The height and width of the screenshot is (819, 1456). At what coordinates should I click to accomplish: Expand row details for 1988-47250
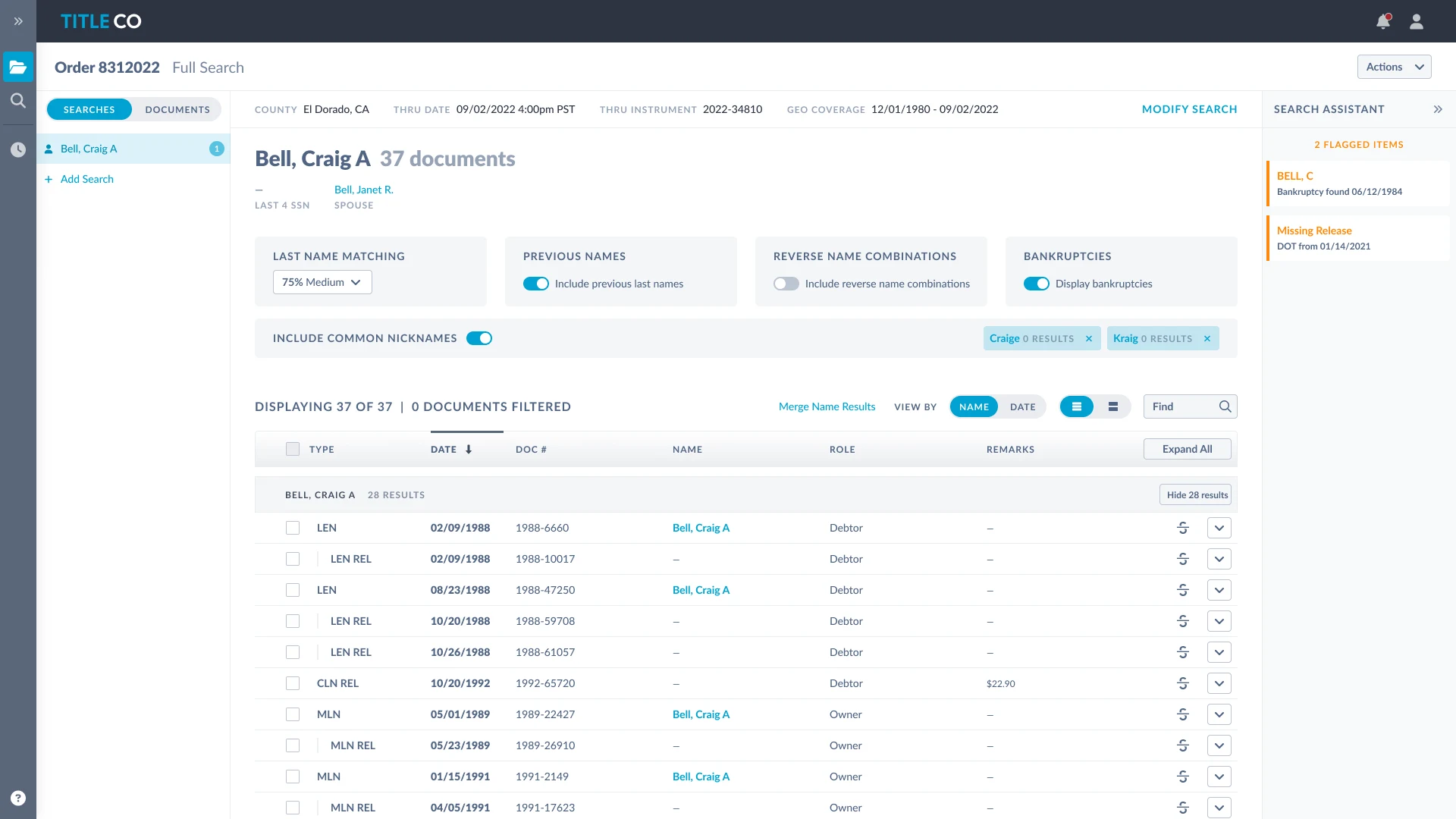[1219, 590]
